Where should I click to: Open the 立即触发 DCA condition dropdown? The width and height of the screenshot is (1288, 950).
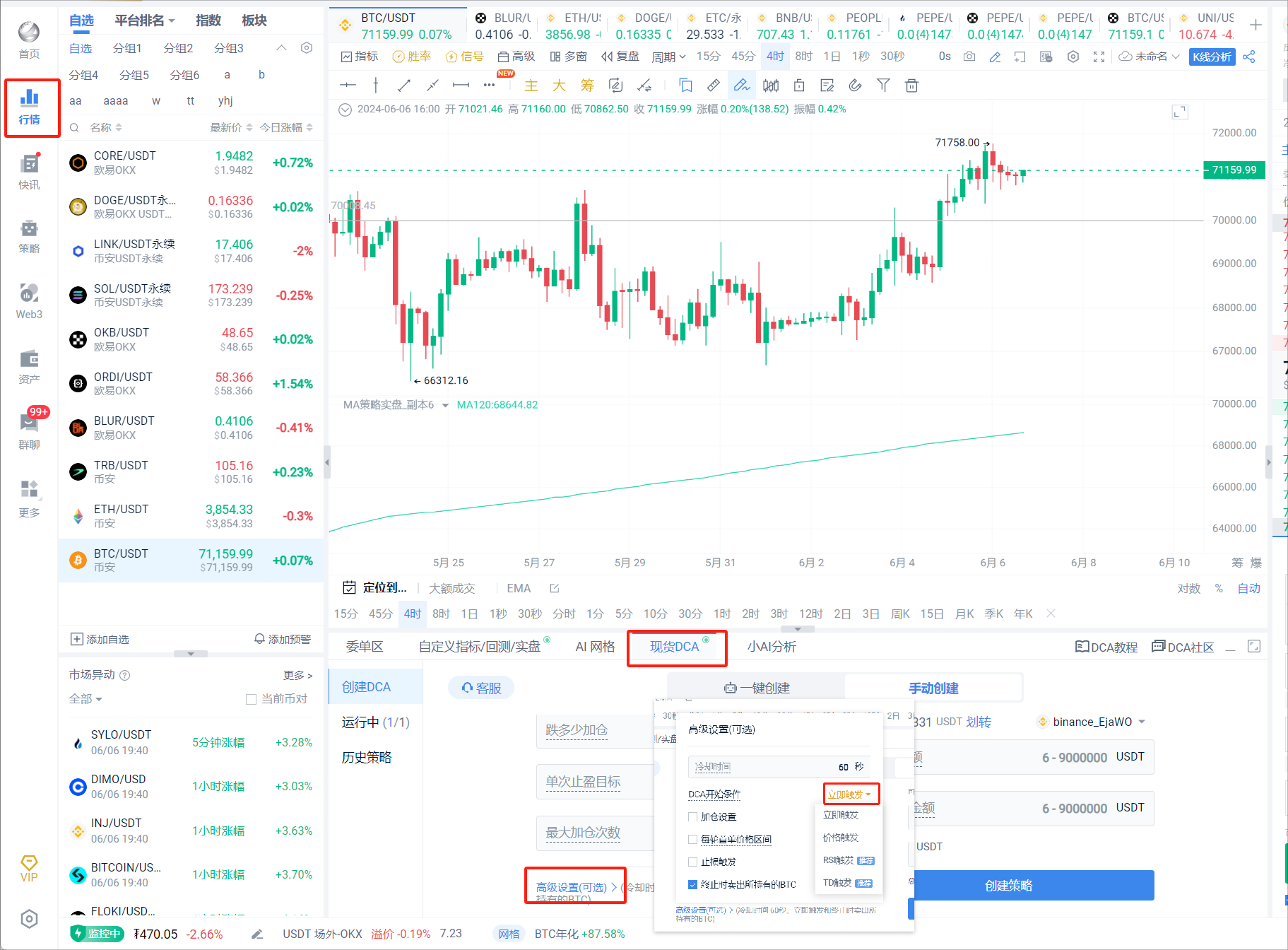tap(851, 794)
